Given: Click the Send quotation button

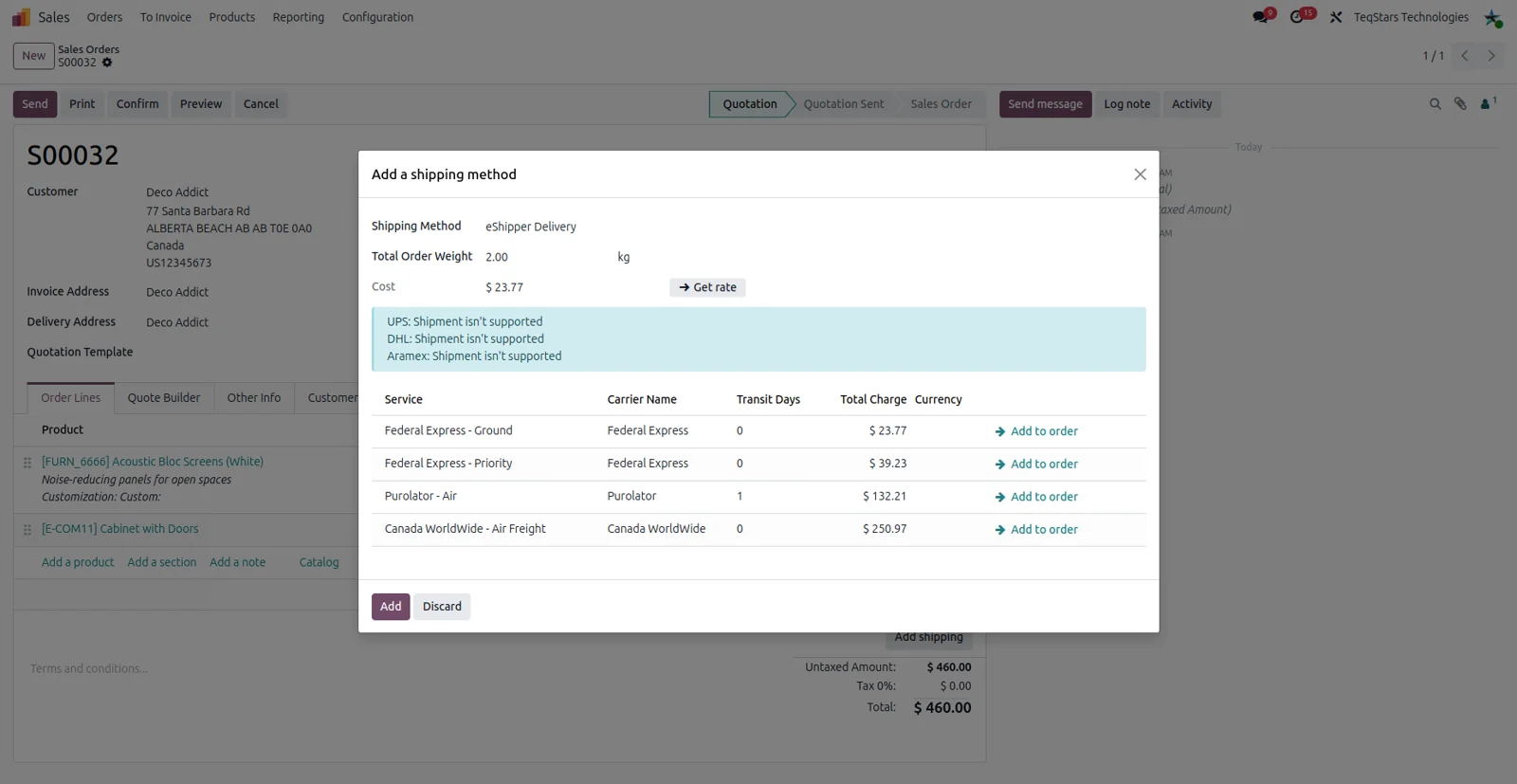Looking at the screenshot, I should [x=35, y=104].
